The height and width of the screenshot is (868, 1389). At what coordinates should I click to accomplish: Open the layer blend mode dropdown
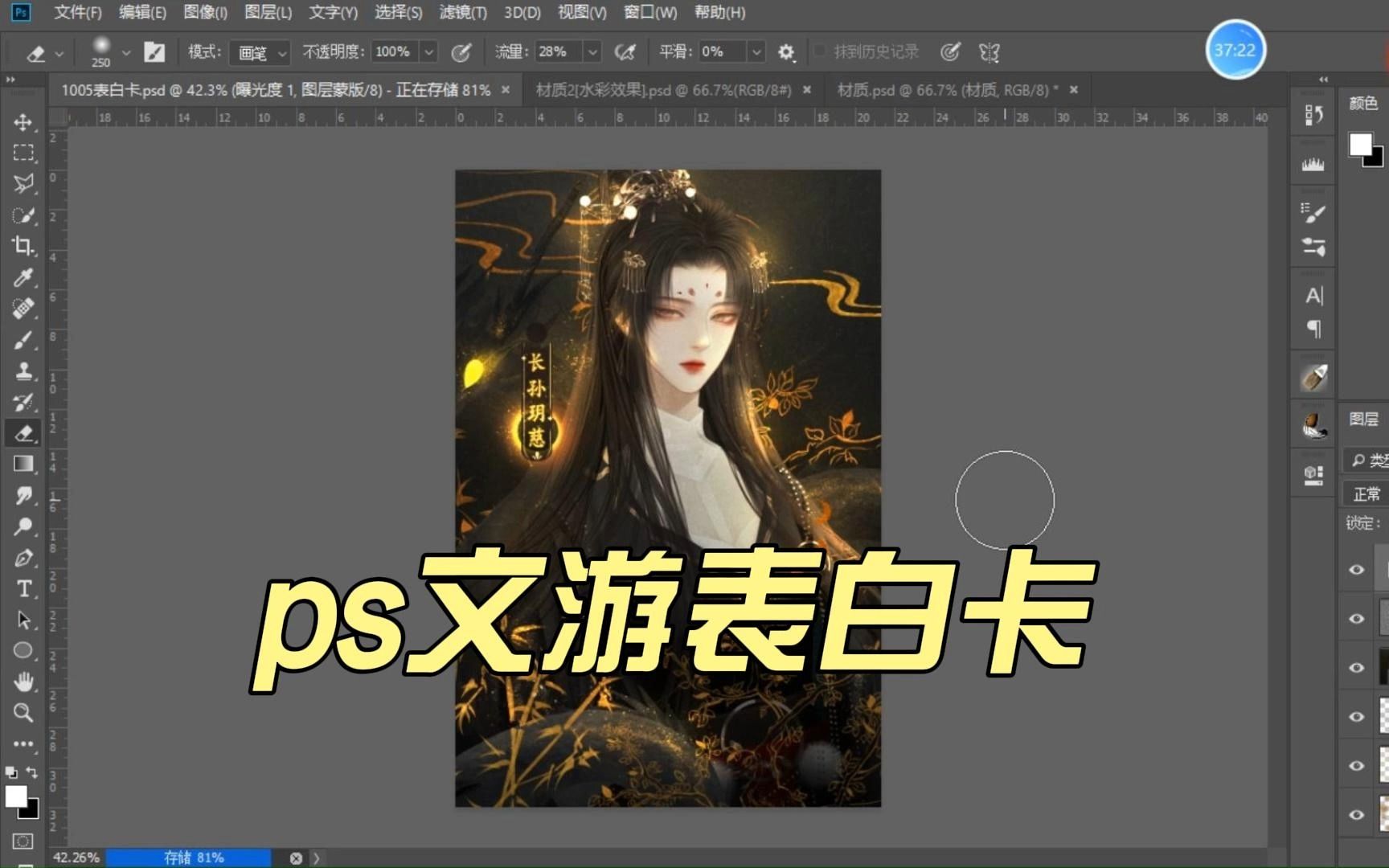tap(1366, 493)
